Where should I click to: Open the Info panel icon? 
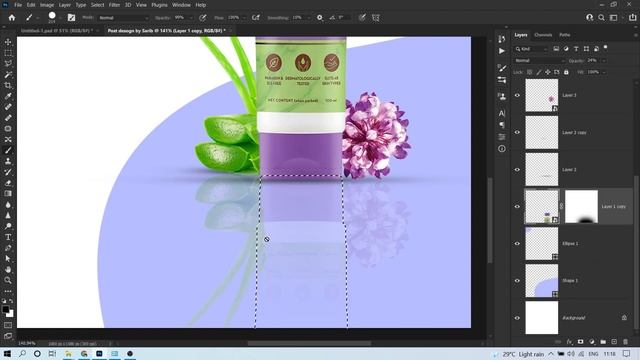(502, 149)
